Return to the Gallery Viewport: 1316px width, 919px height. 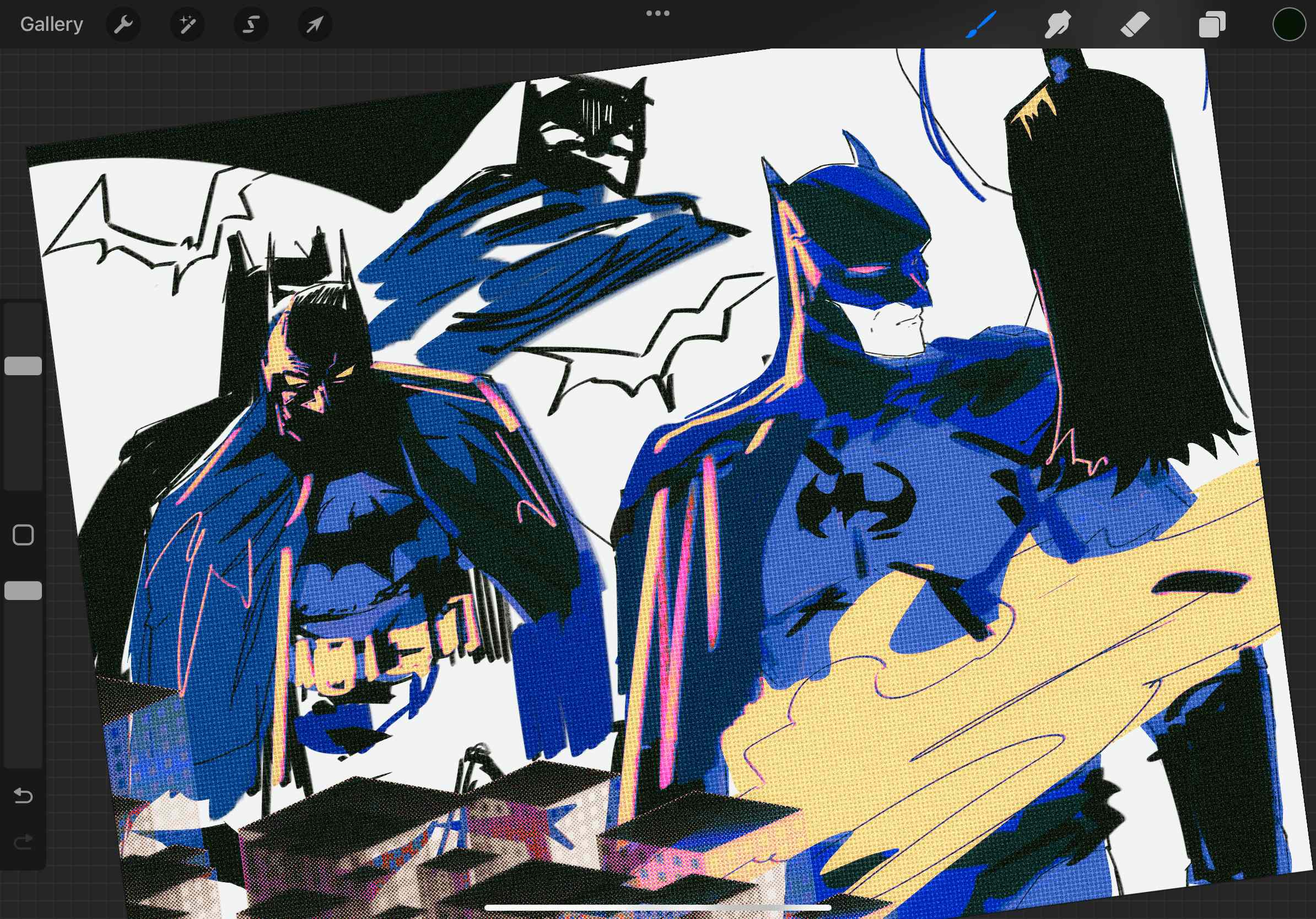52,24
